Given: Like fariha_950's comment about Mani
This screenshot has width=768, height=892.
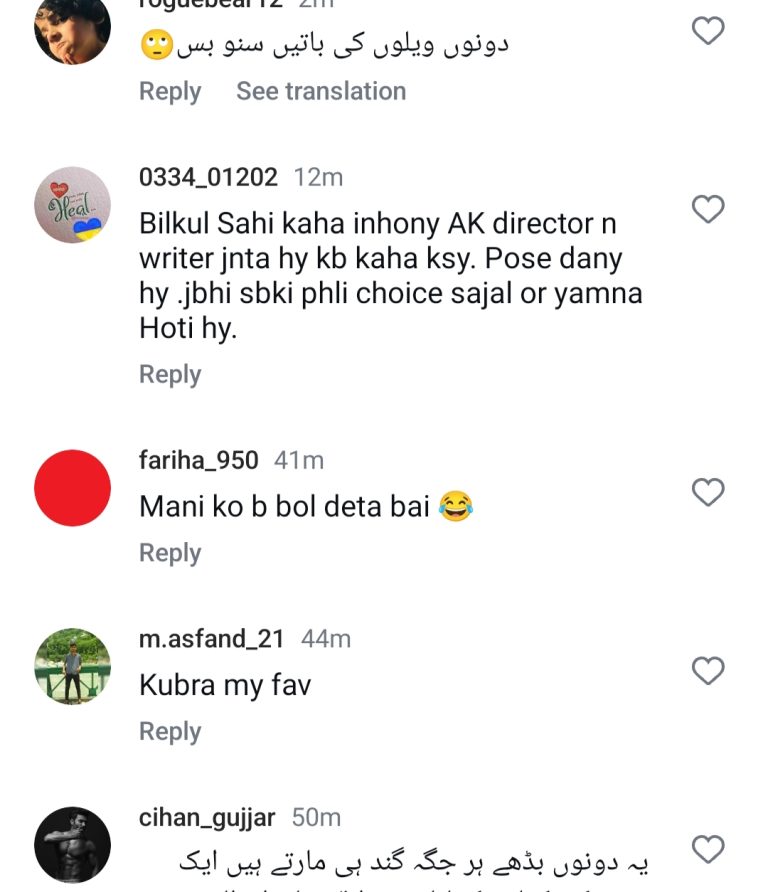Looking at the screenshot, I should click(708, 491).
